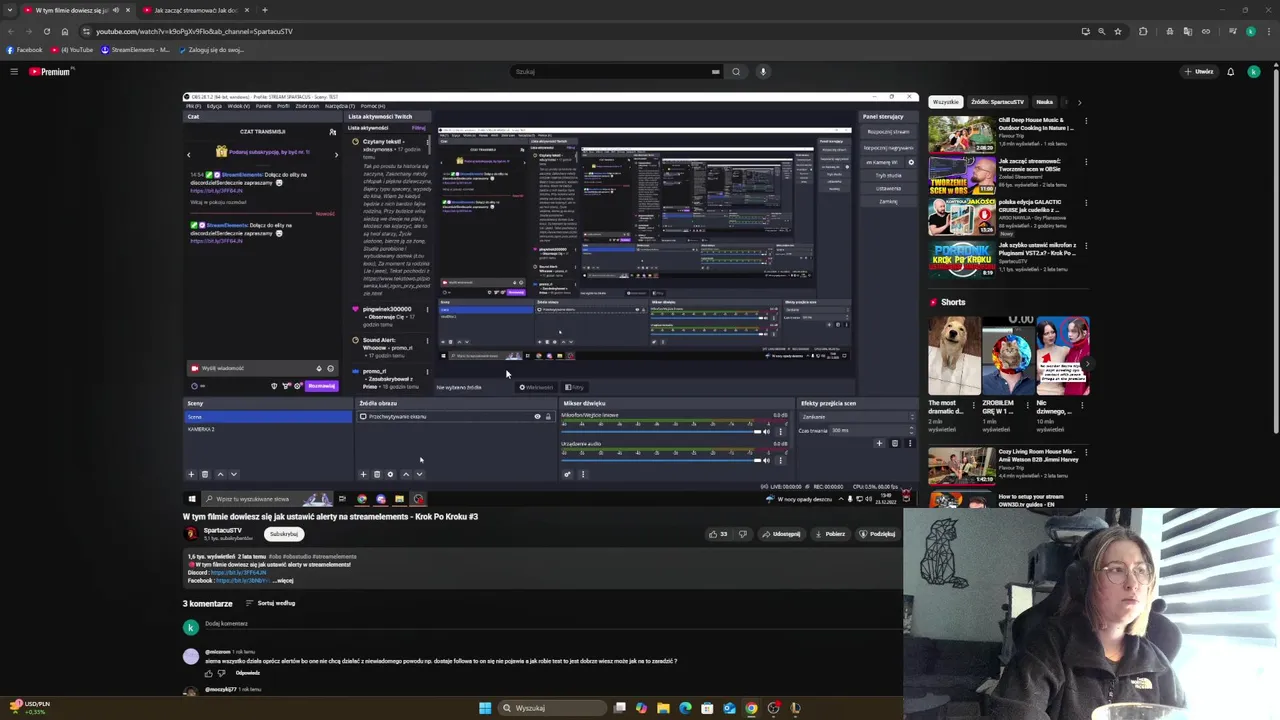The image size is (1280, 720).
Task: Click the Pobierz download button
Action: click(830, 534)
